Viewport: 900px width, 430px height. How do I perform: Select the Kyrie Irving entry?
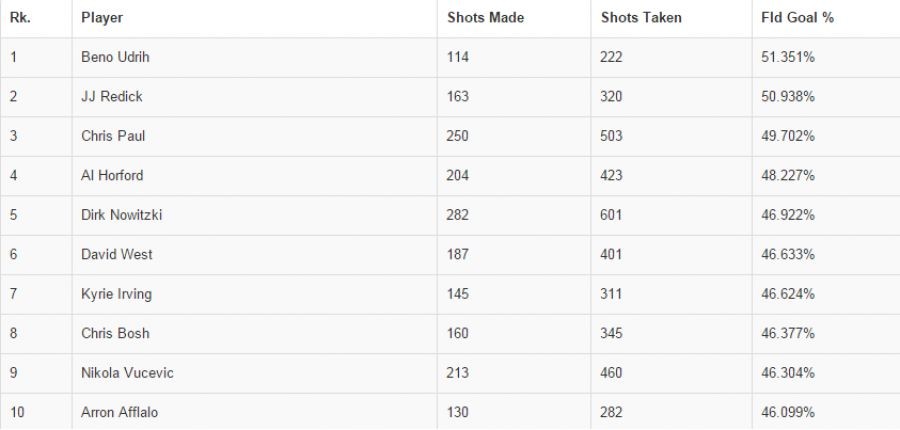116,294
